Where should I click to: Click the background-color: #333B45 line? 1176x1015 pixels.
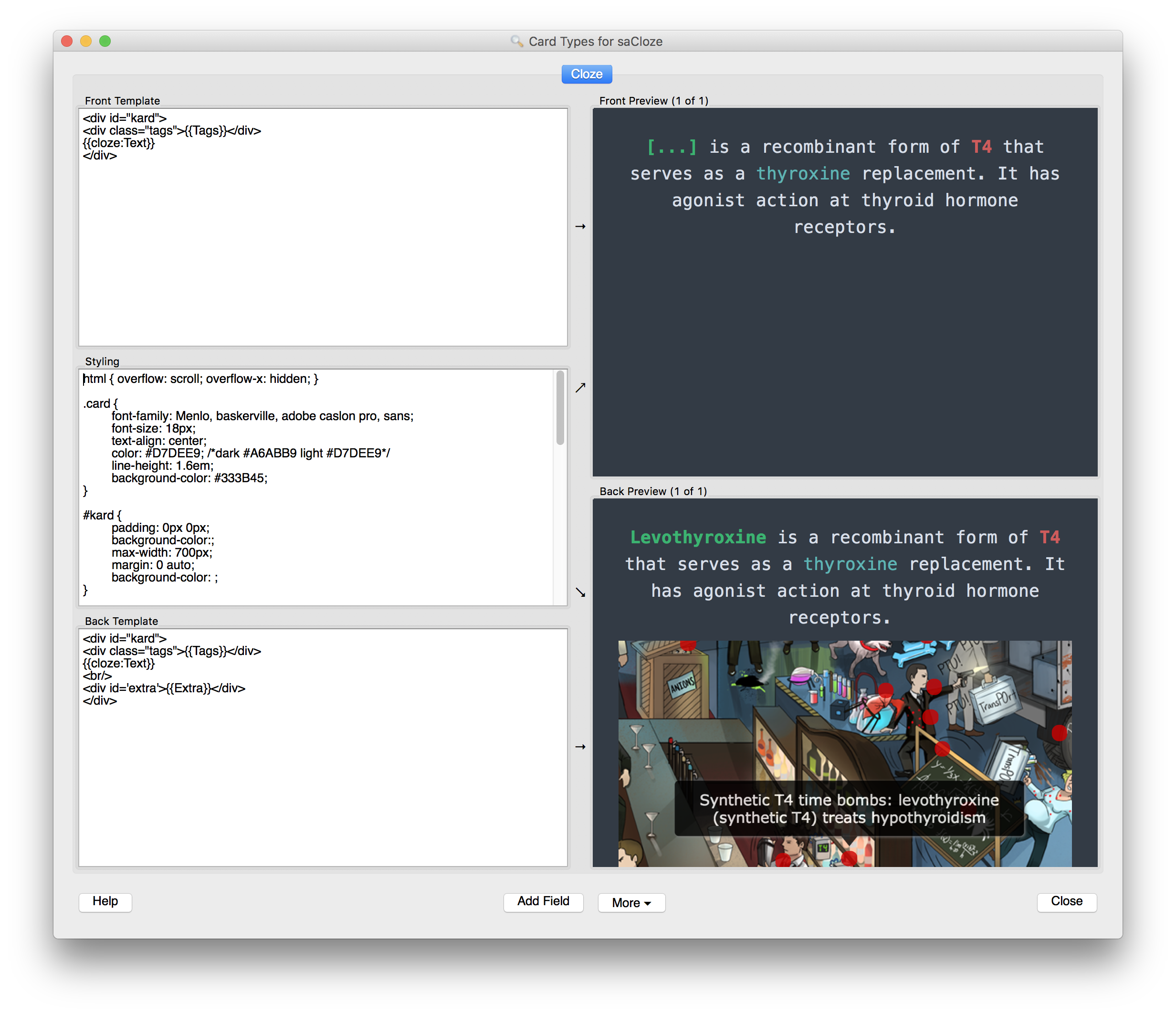tap(189, 478)
